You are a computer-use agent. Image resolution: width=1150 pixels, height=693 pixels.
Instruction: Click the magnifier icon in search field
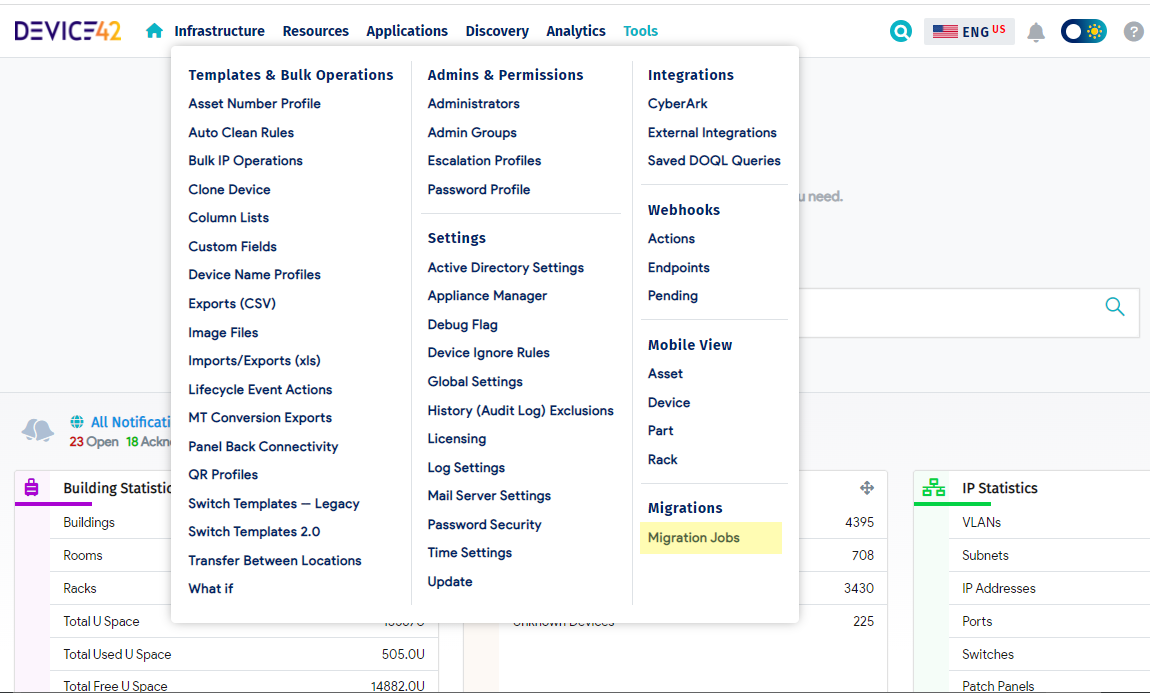1115,307
